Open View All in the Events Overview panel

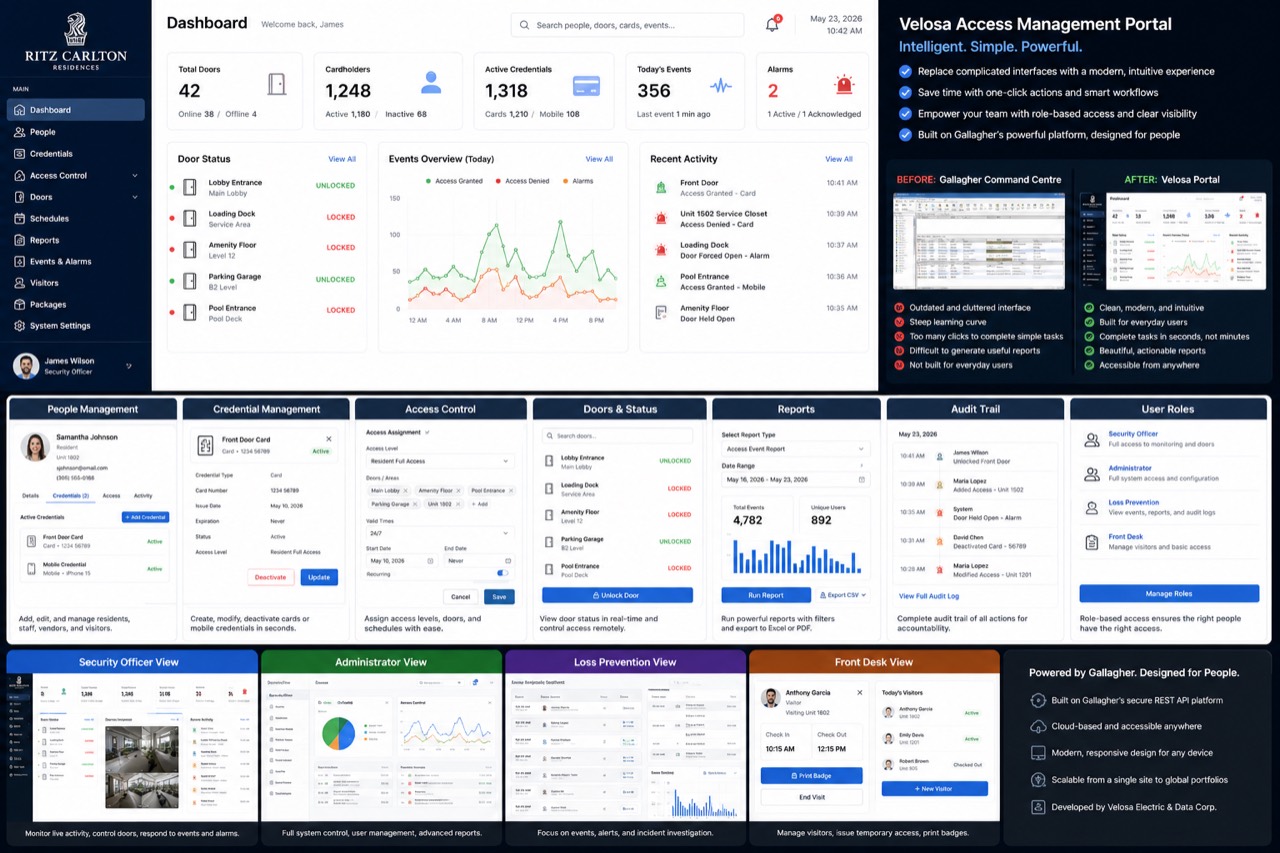pos(599,159)
